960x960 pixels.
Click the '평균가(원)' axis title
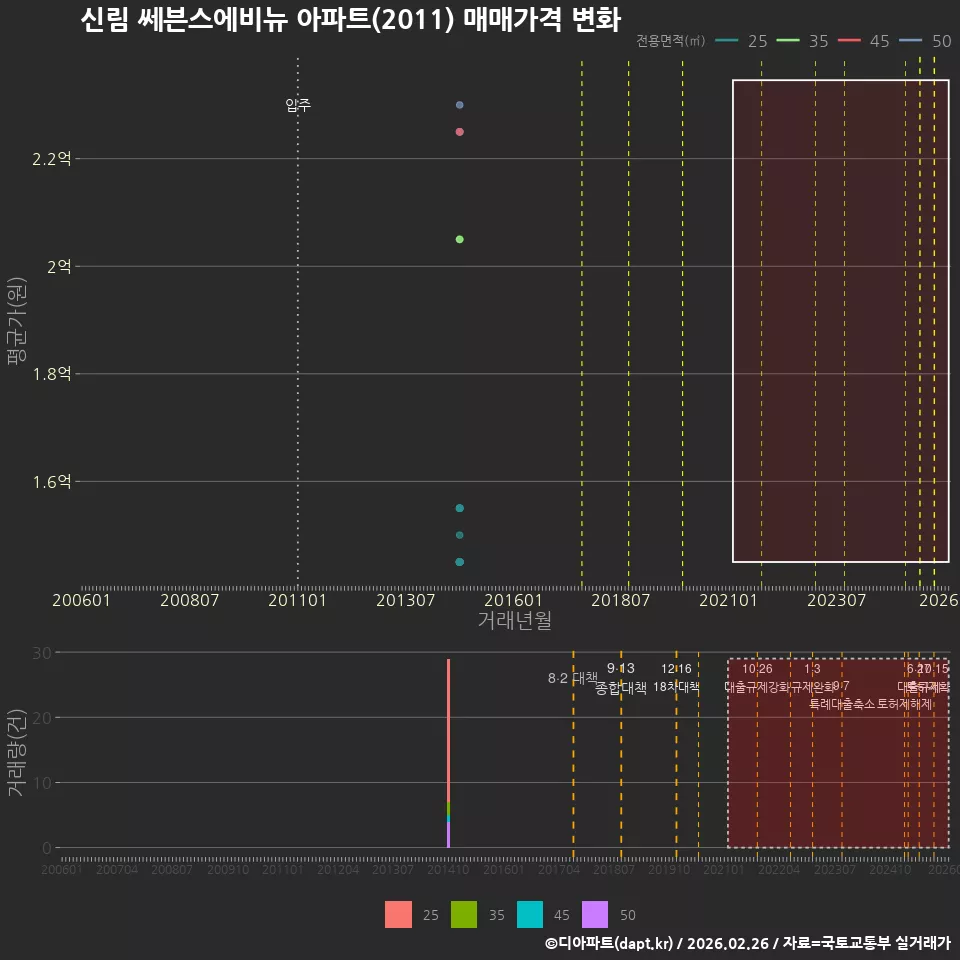(17, 321)
